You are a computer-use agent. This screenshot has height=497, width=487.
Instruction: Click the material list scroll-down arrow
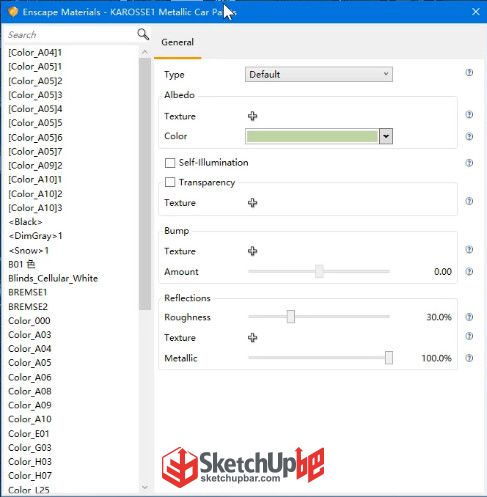[145, 487]
